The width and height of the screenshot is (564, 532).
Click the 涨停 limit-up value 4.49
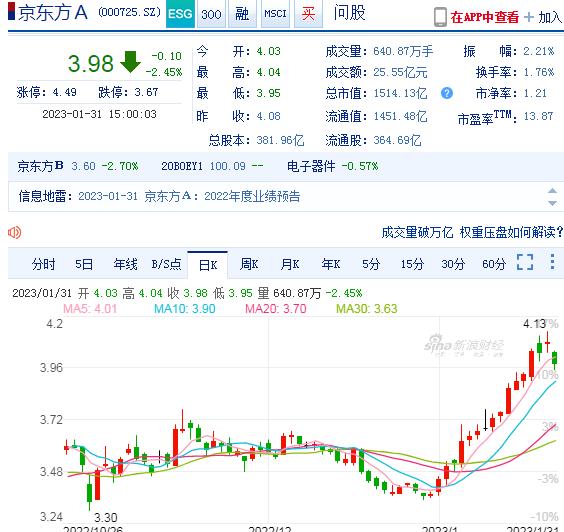64,92
